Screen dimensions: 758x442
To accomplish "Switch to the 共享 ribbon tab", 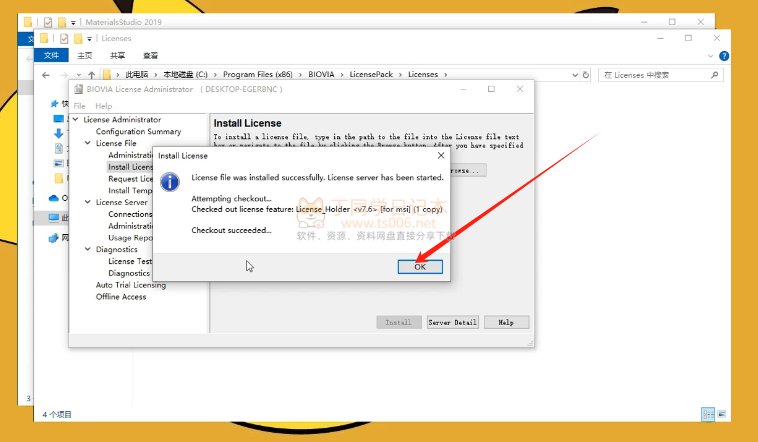I will pyautogui.click(x=117, y=55).
